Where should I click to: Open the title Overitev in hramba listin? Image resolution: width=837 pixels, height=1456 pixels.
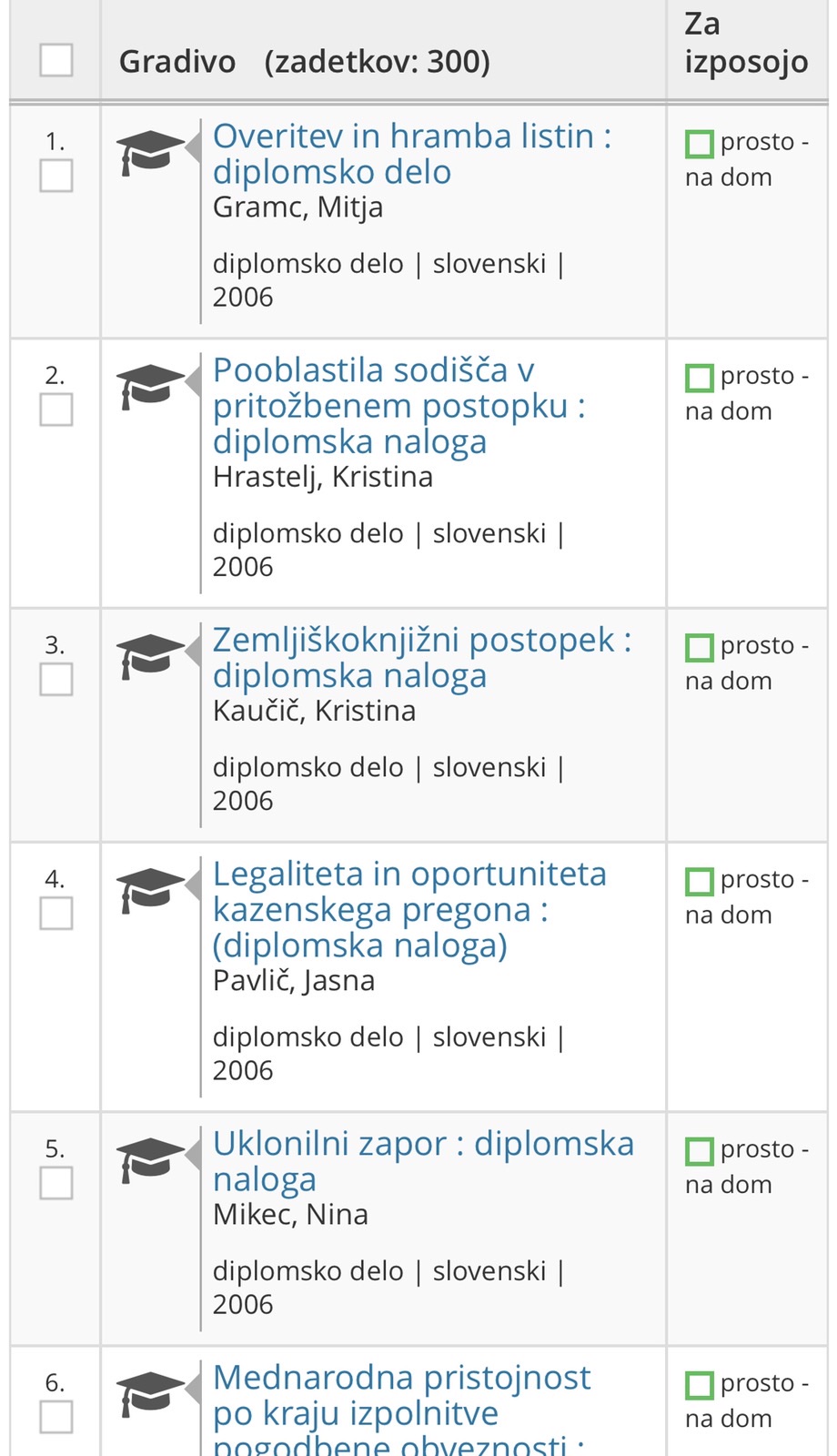click(411, 153)
